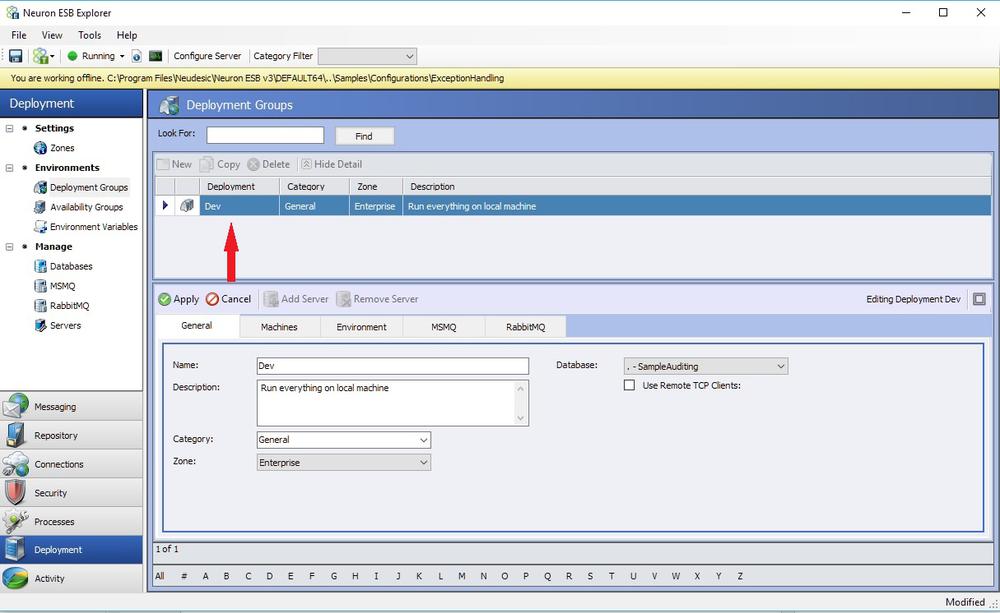Viewport: 1000px width, 613px height.
Task: Click the console monitor toolbar icon
Action: point(156,56)
